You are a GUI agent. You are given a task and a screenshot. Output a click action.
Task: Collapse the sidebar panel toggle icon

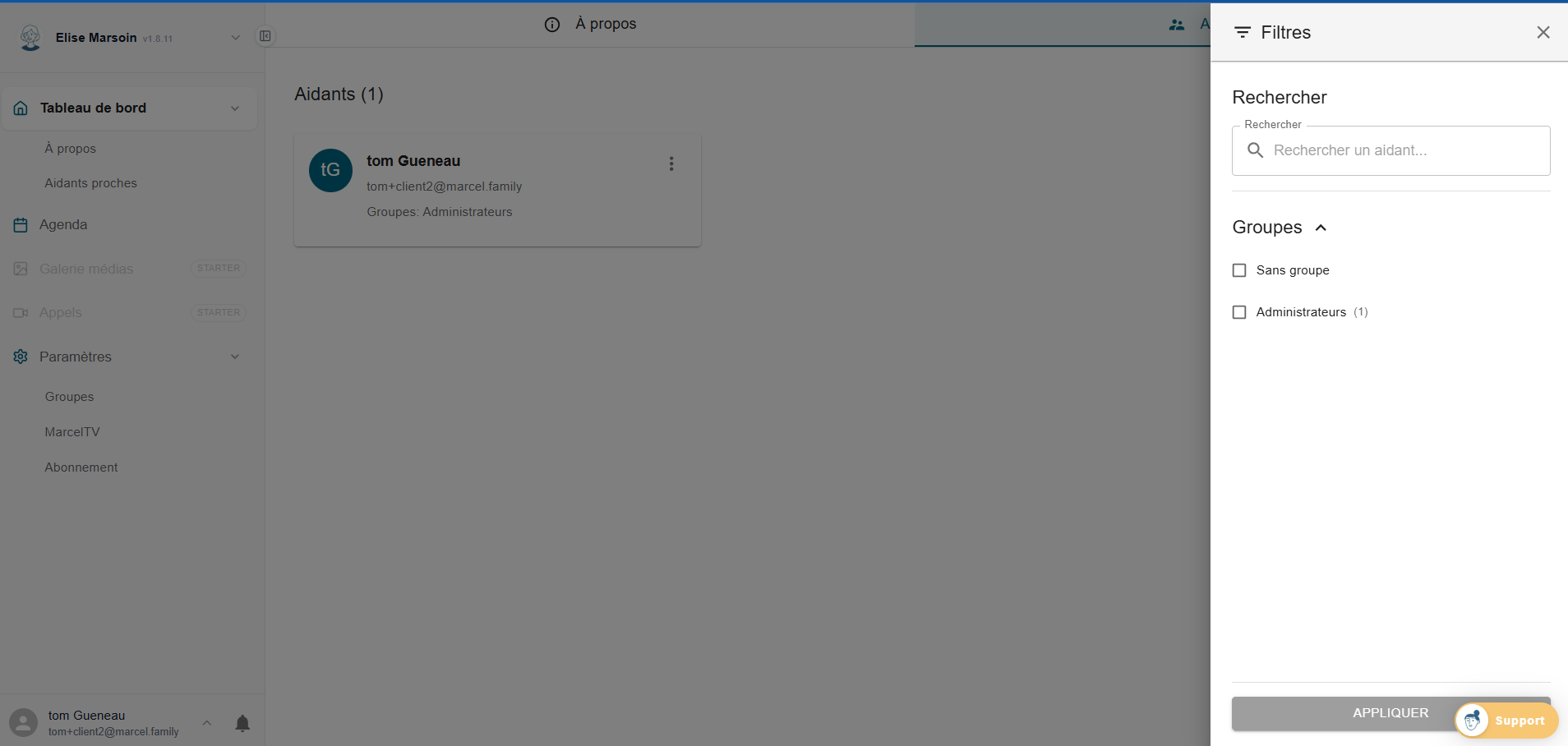click(265, 36)
